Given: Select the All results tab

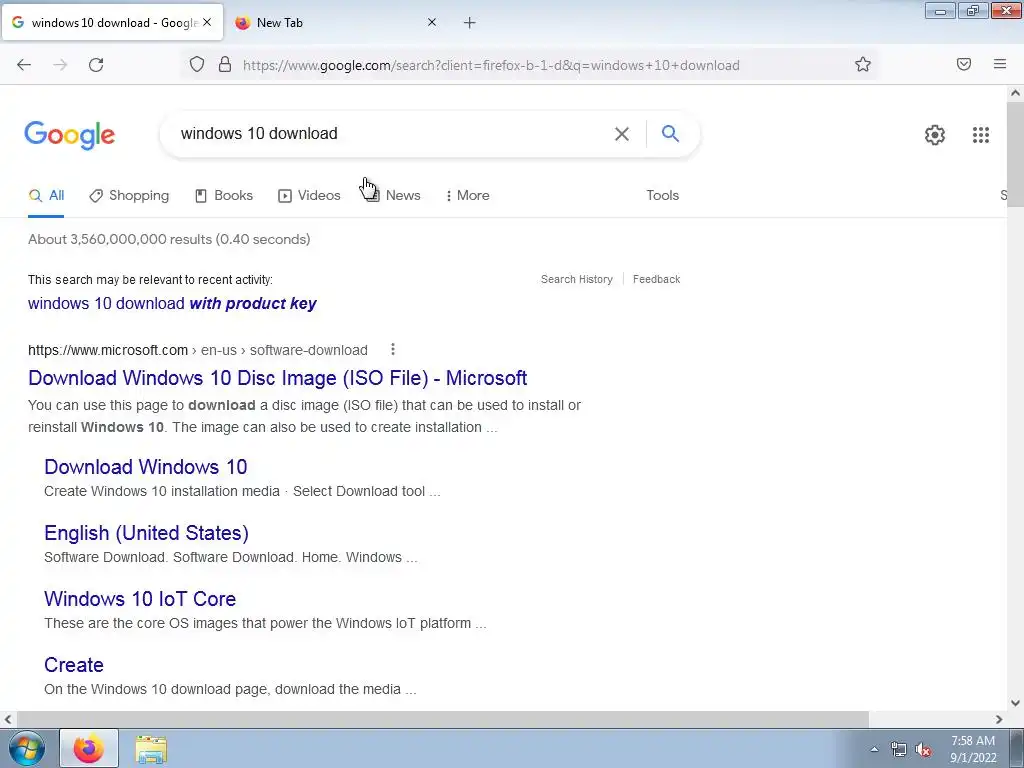Looking at the screenshot, I should (x=46, y=195).
